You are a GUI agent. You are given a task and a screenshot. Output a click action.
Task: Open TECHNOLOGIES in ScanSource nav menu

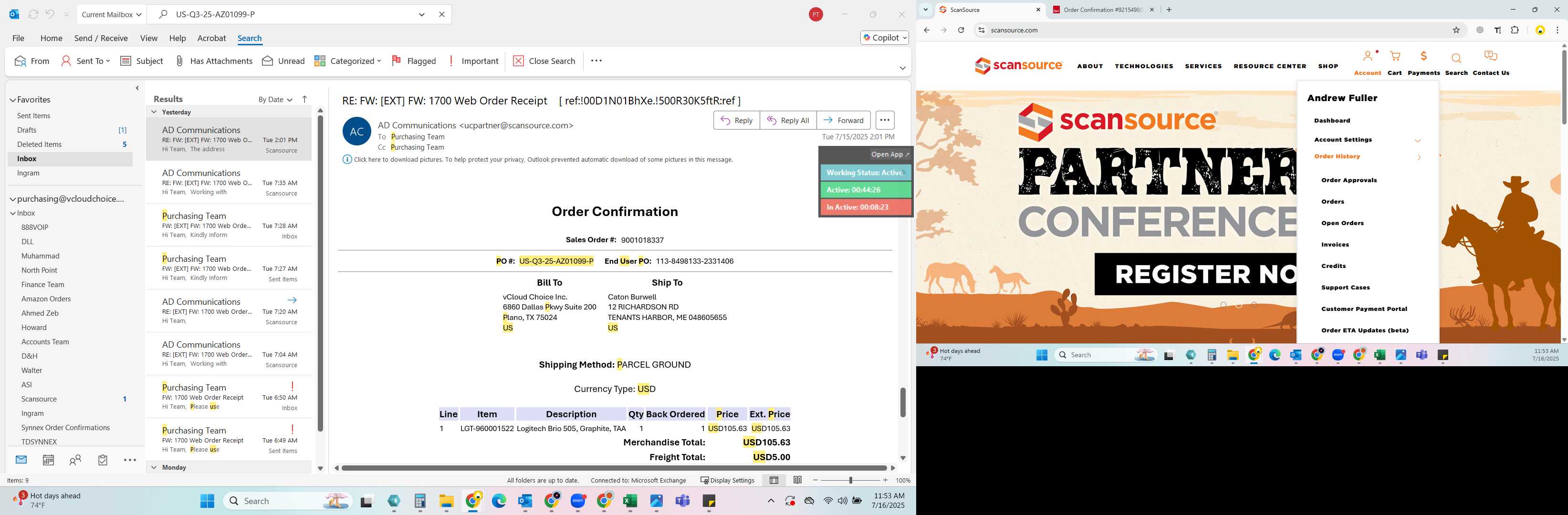[x=1144, y=66]
